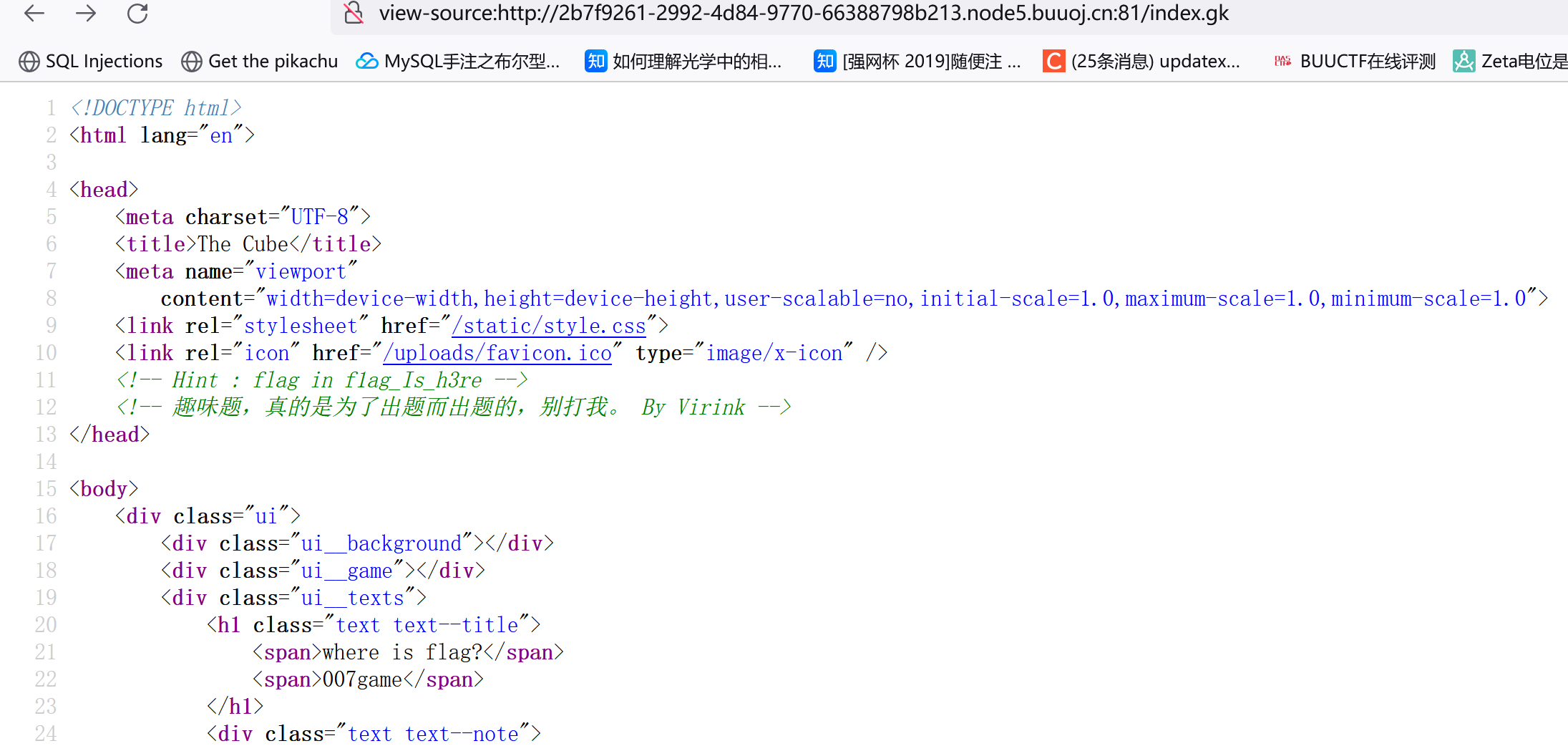Open the MySQL手注之布尔型 bookmark

[458, 62]
